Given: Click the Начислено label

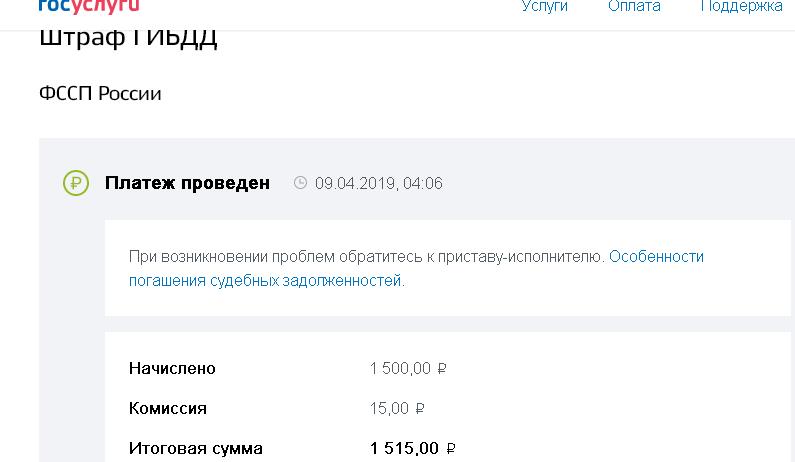Looking at the screenshot, I should [172, 368].
